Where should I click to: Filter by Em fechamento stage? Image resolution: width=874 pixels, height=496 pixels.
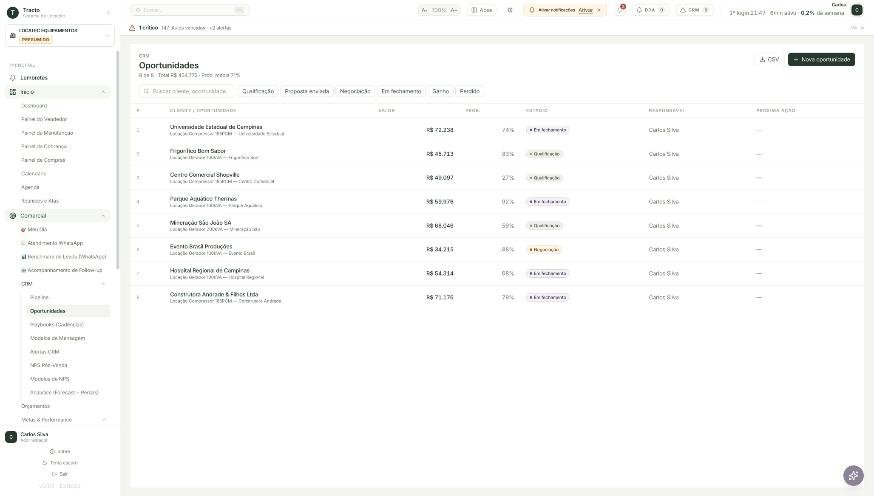pos(401,91)
